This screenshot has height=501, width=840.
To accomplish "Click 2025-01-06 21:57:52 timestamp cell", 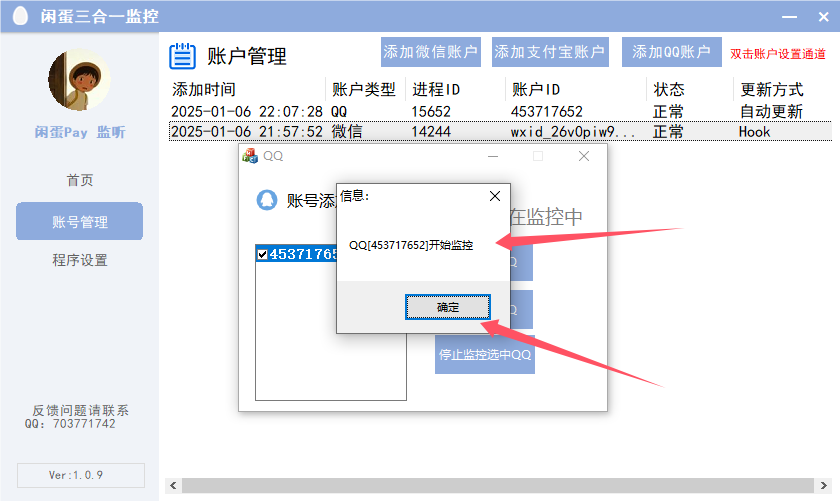I will point(246,132).
